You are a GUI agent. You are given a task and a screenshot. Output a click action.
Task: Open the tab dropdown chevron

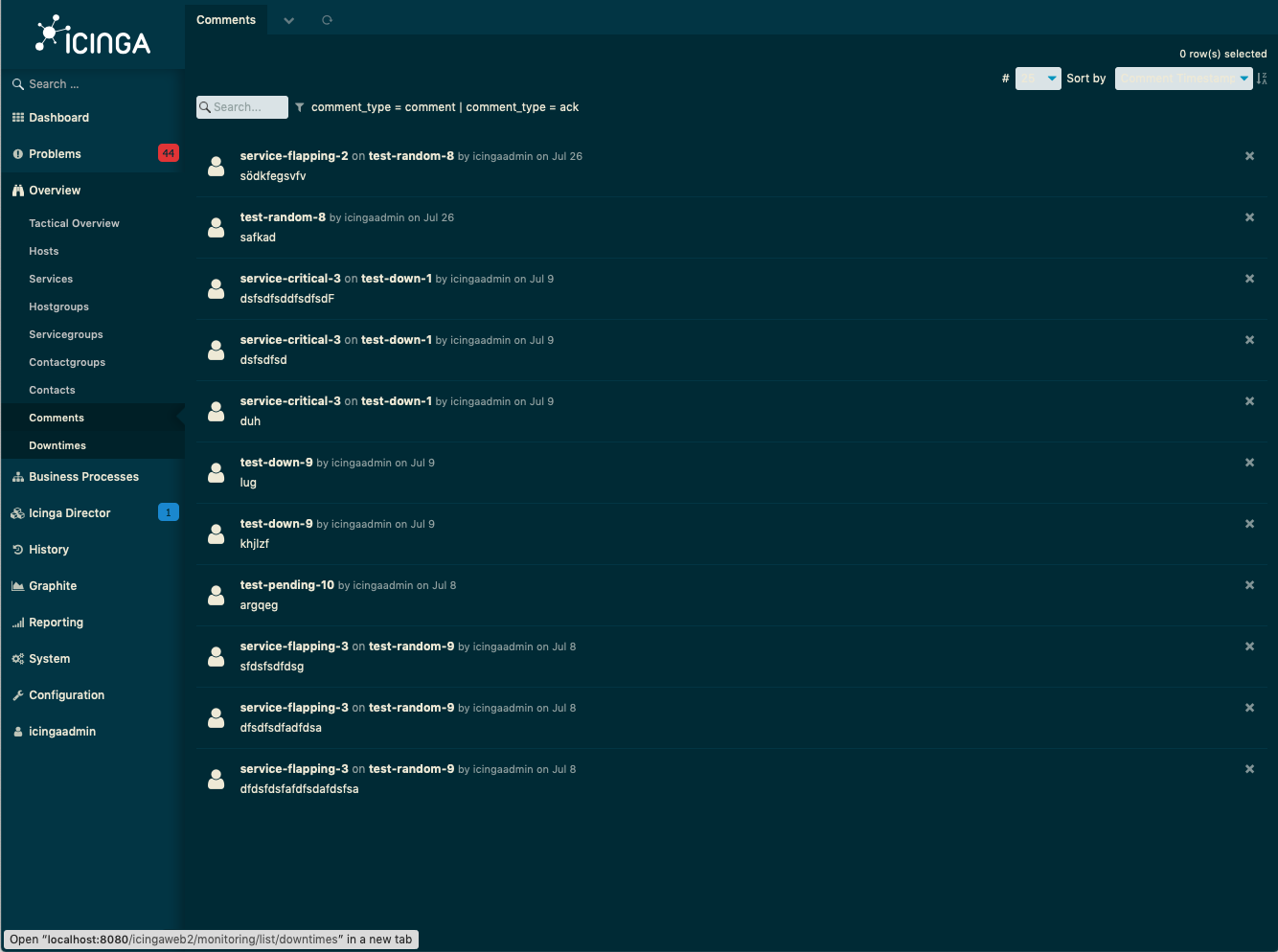[x=288, y=20]
